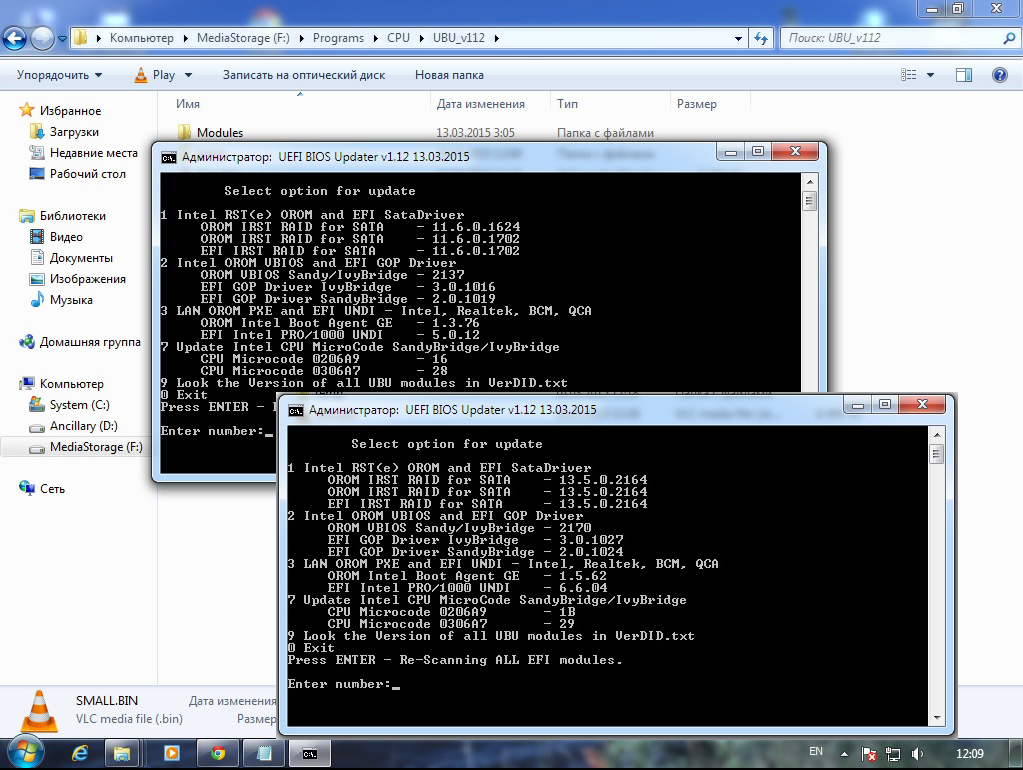
Task: Open the network tray icon
Action: pyautogui.click(x=893, y=754)
